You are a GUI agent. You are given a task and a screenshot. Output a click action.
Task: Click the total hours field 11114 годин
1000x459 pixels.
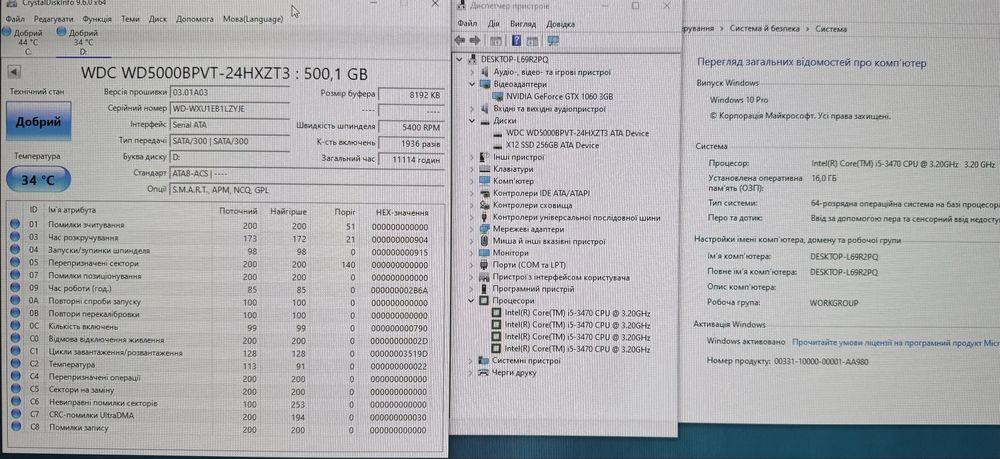pyautogui.click(x=411, y=160)
